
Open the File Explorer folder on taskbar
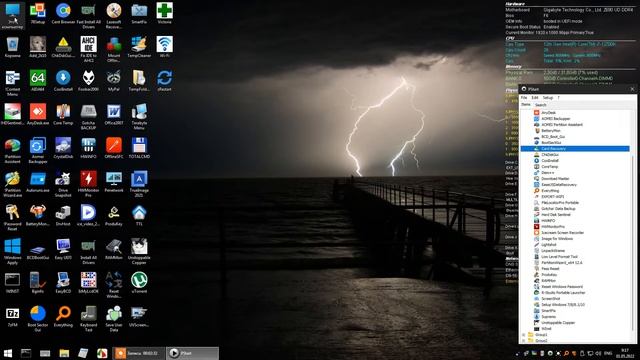(x=64, y=353)
